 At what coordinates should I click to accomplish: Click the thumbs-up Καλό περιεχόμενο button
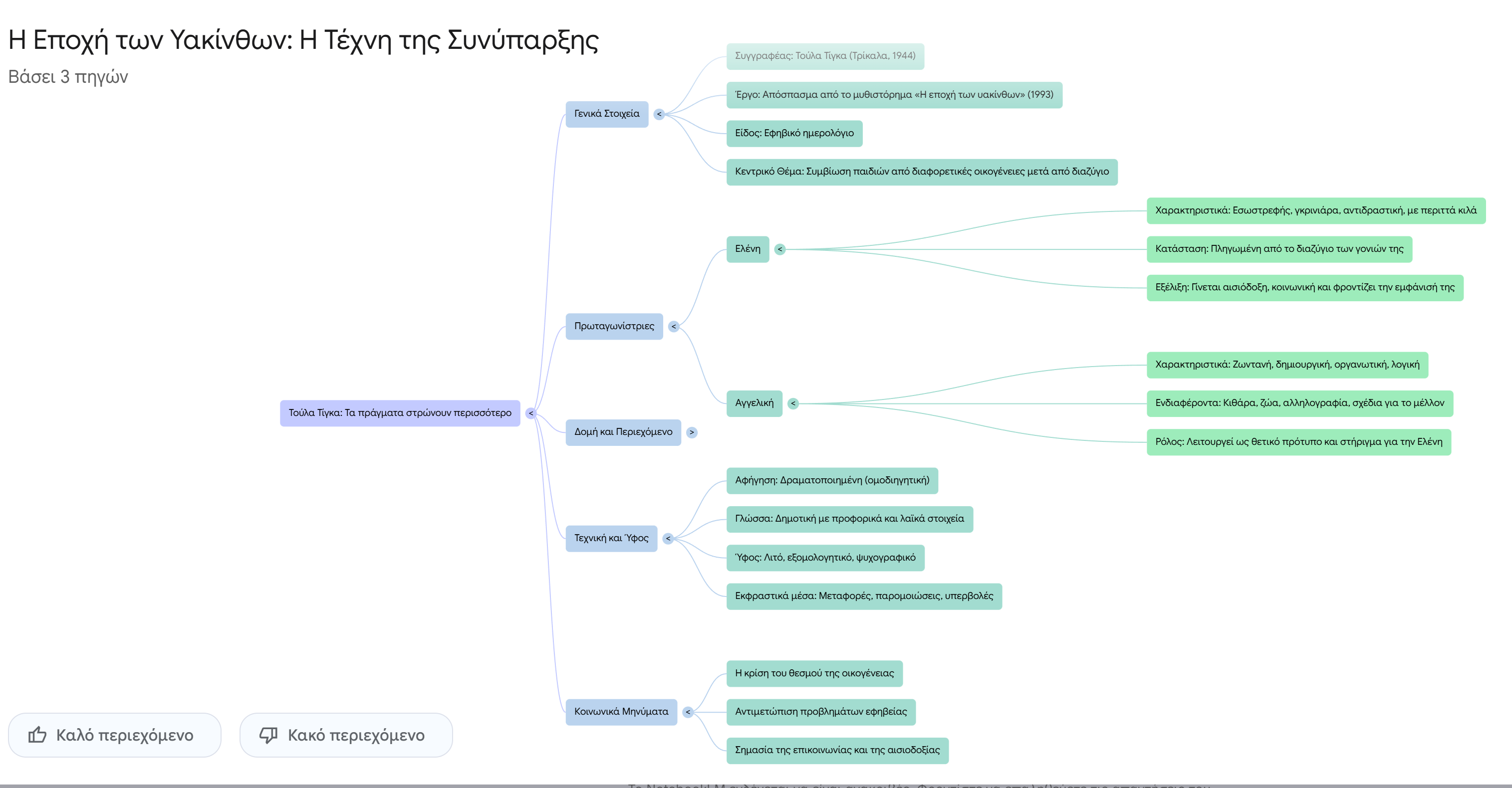114,735
